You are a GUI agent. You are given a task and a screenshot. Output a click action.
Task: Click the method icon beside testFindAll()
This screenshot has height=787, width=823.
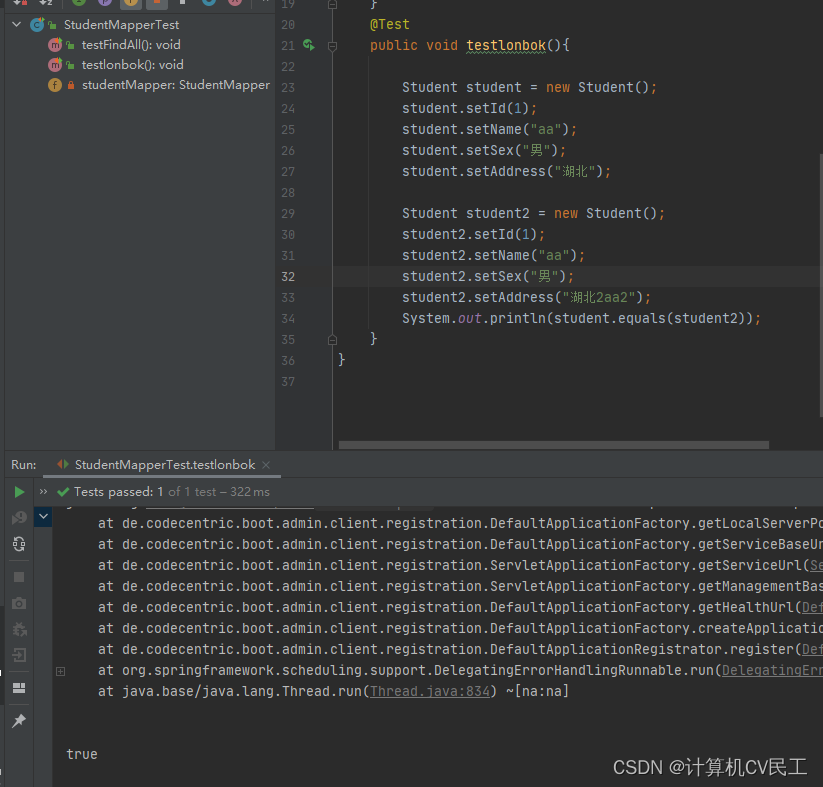tap(55, 45)
